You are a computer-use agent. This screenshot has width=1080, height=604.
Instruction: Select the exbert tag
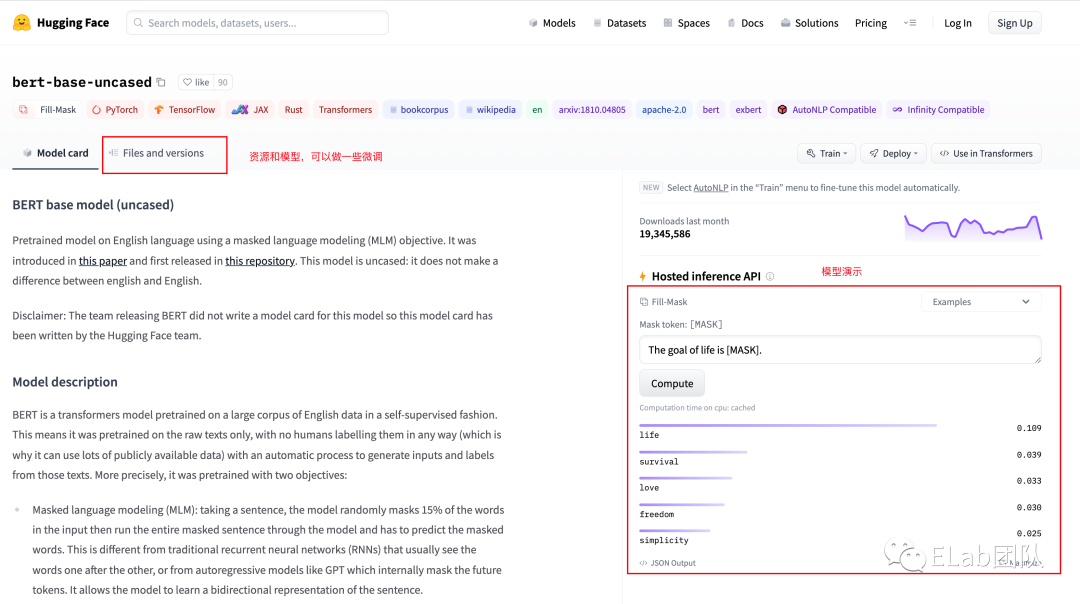point(748,110)
